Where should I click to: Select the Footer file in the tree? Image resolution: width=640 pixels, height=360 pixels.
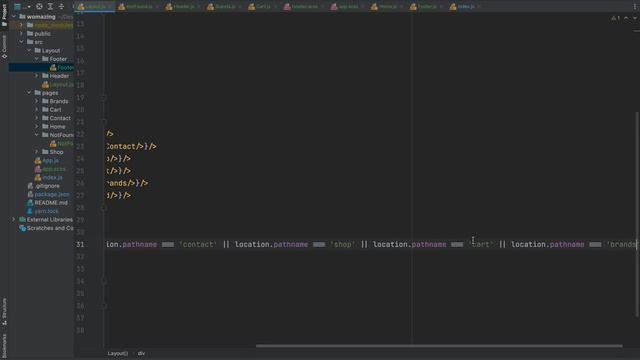[x=62, y=67]
